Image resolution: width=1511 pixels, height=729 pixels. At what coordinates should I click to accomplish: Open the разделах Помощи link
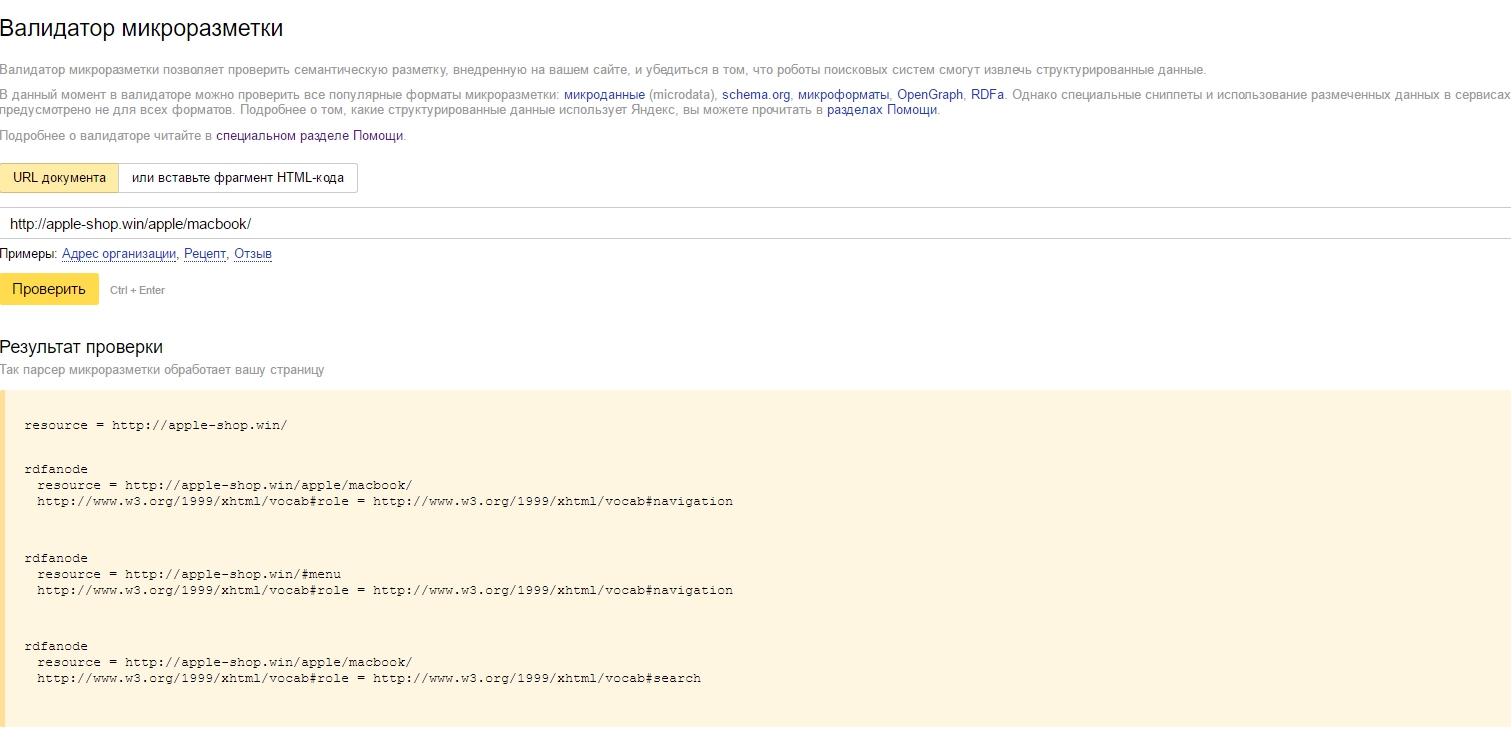(x=882, y=110)
